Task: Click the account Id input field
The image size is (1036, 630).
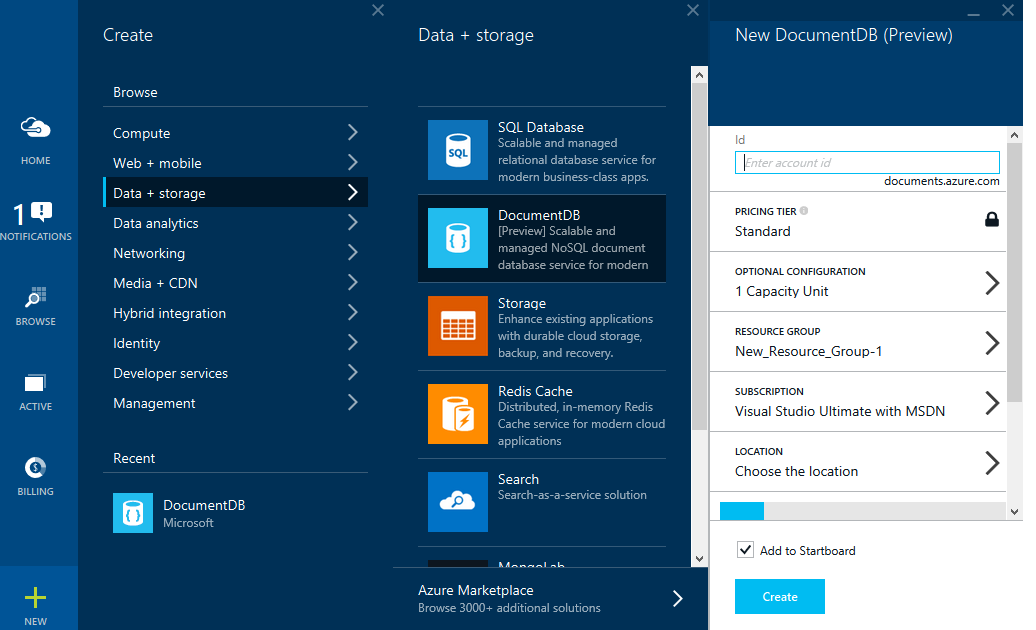Action: (867, 162)
